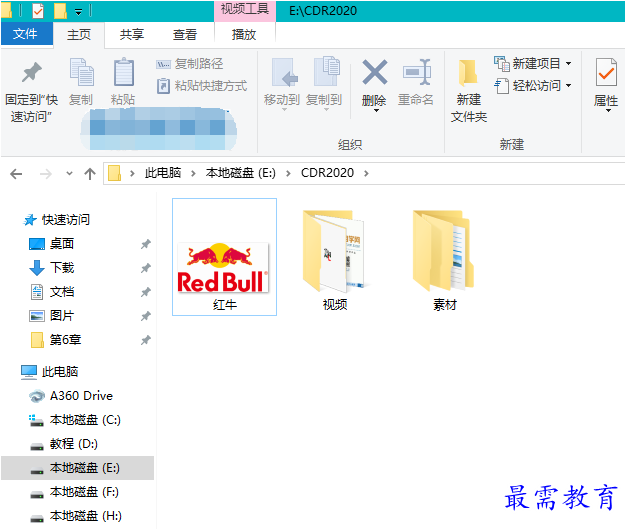Click the Delete (删除) X icon
The image size is (626, 529).
tap(374, 72)
